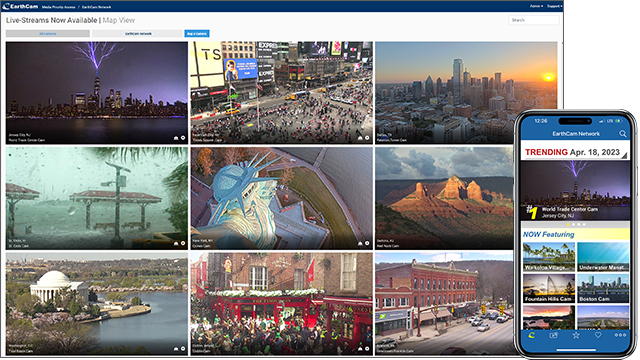Screen dimensions: 640x360
Task: Click the Search input field
Action: click(533, 20)
